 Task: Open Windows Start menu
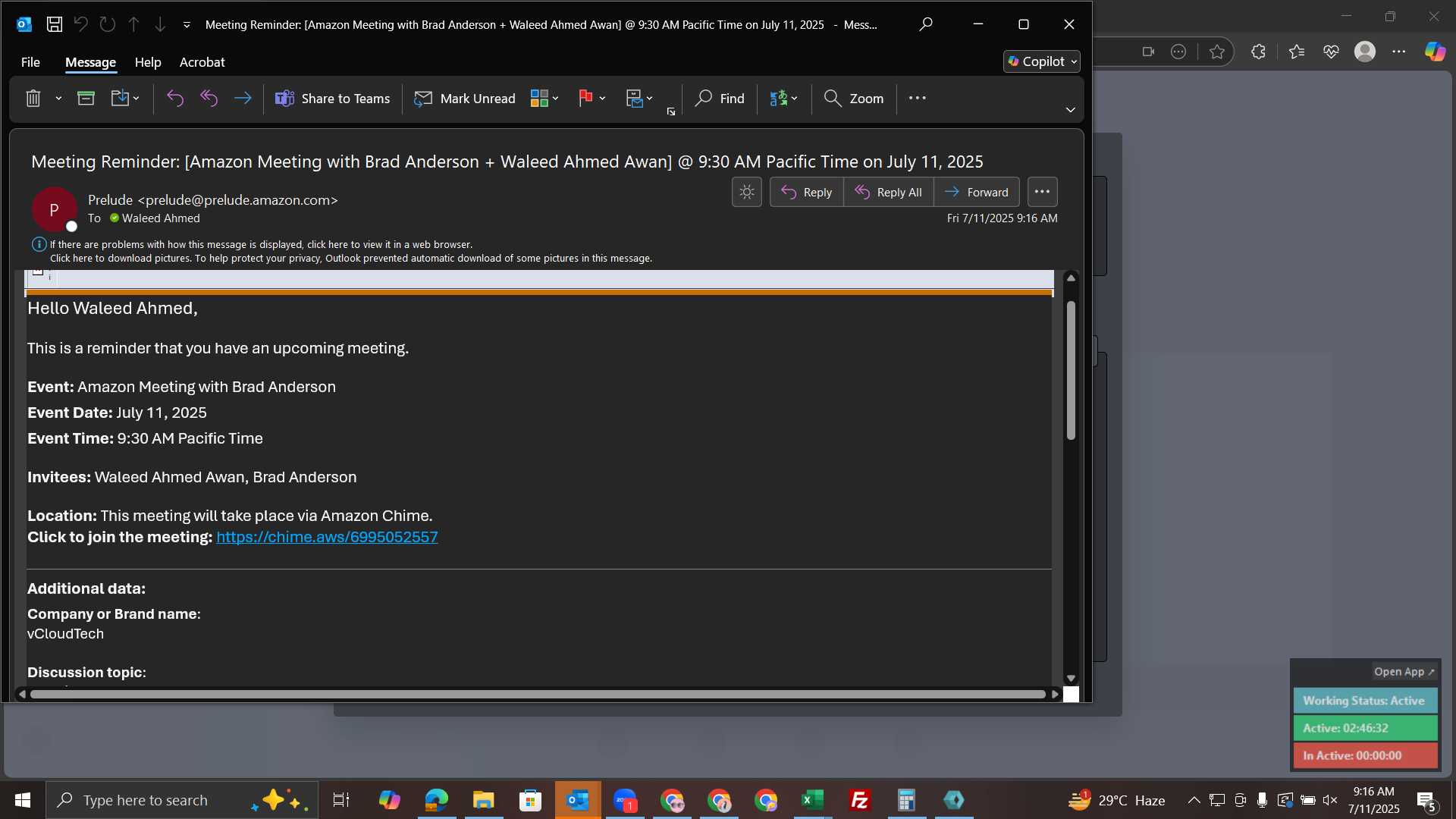(x=23, y=800)
